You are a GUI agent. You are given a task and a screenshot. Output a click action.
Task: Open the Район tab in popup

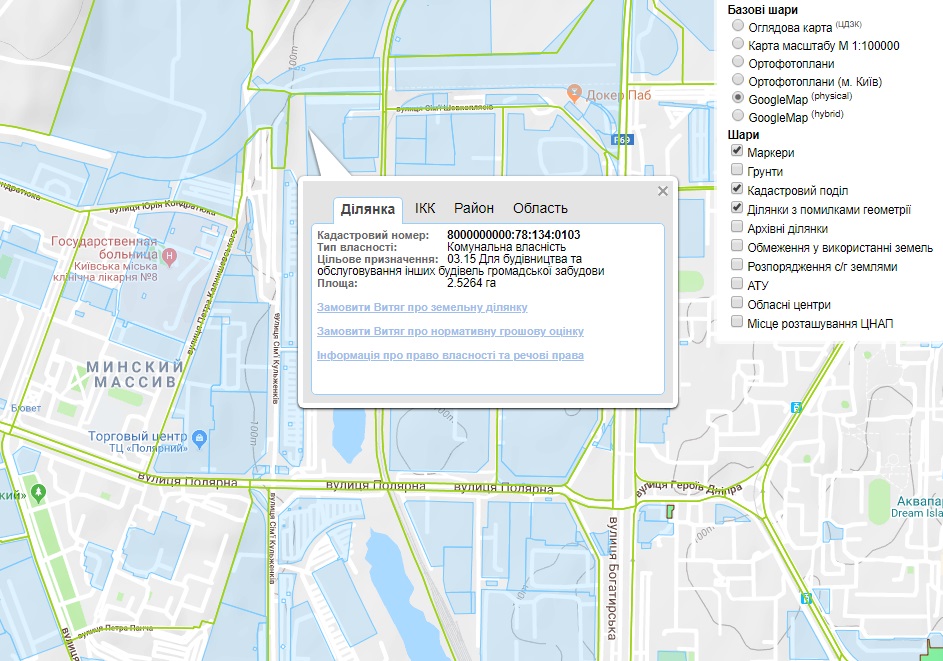474,208
